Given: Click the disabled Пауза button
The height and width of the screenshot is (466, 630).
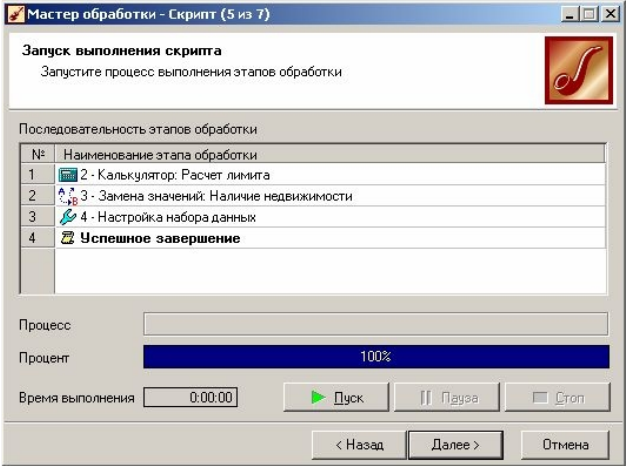Looking at the screenshot, I should point(447,397).
